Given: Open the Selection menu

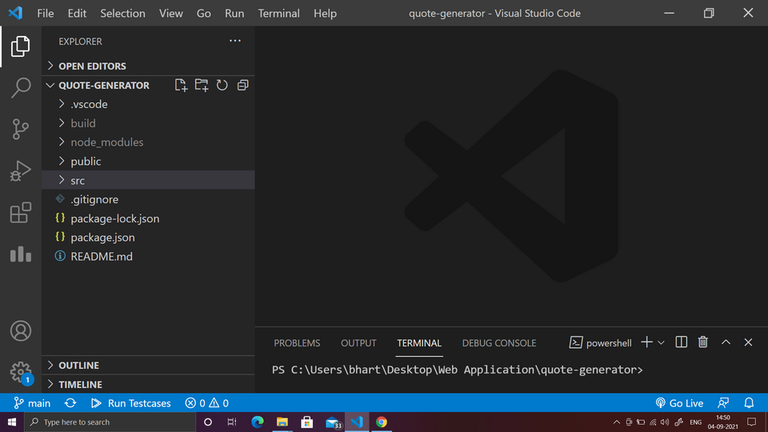Looking at the screenshot, I should pyautogui.click(x=122, y=13).
